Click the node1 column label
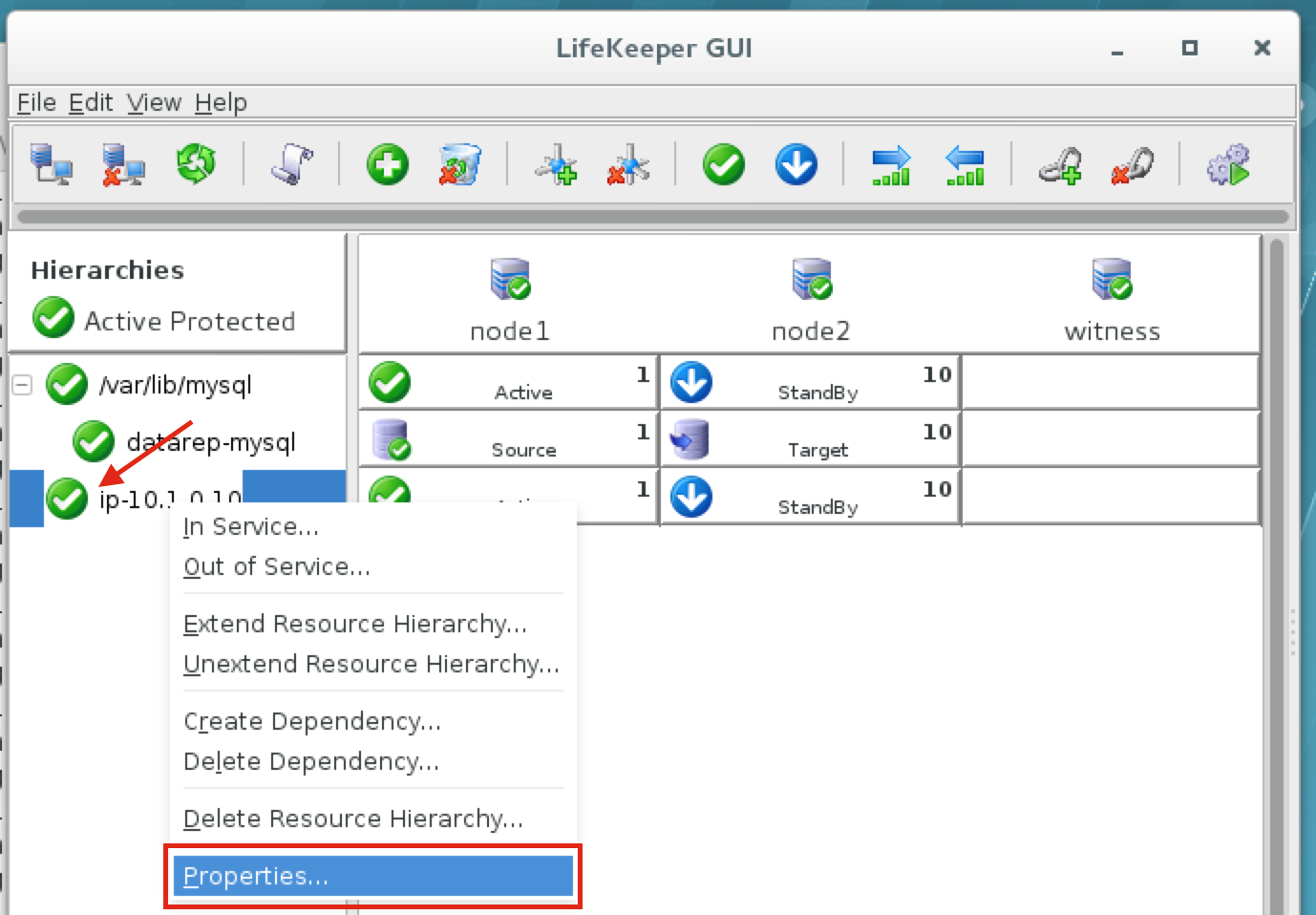1316x915 pixels. pyautogui.click(x=510, y=331)
